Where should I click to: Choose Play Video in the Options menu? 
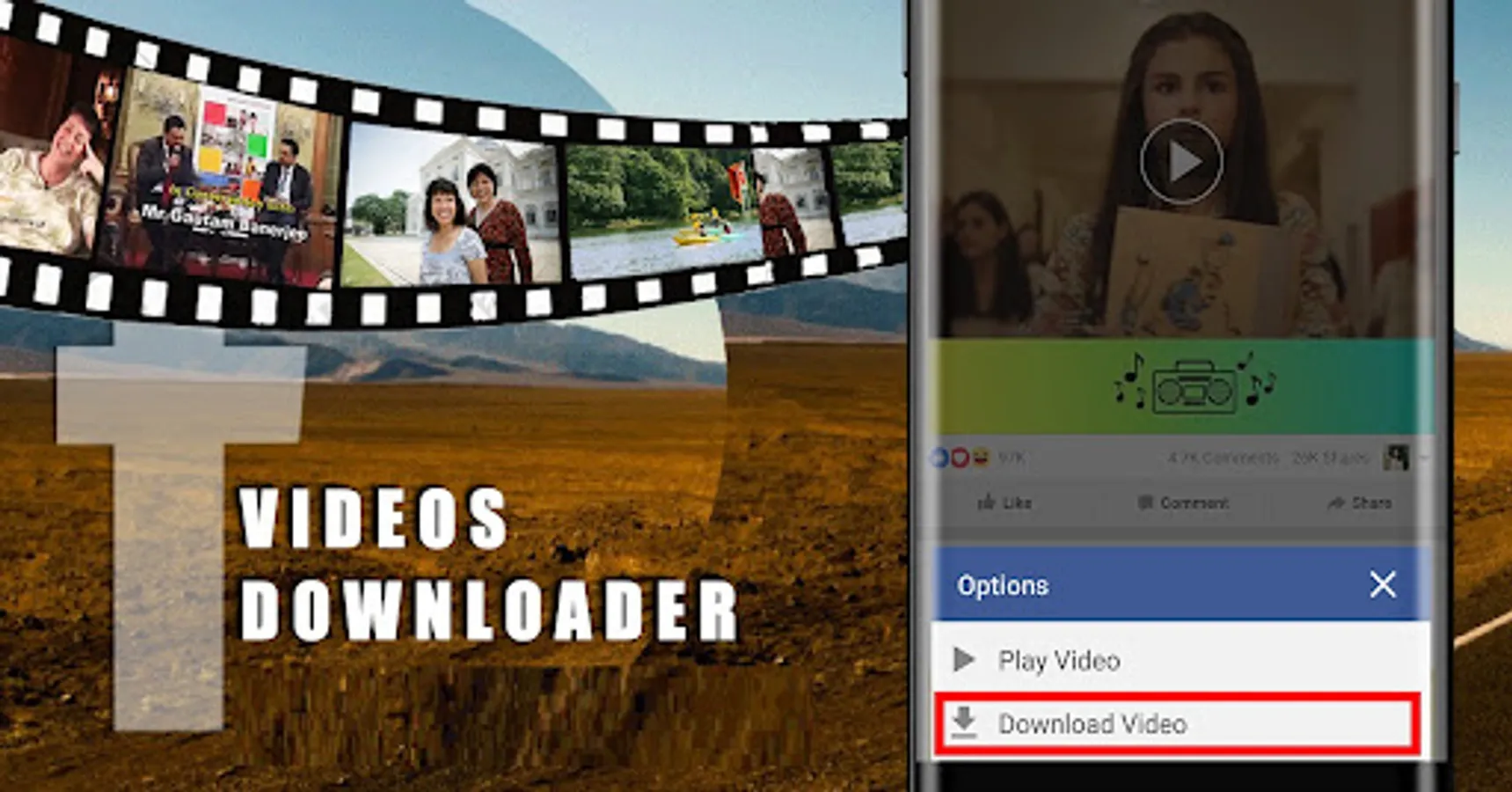(1180, 660)
